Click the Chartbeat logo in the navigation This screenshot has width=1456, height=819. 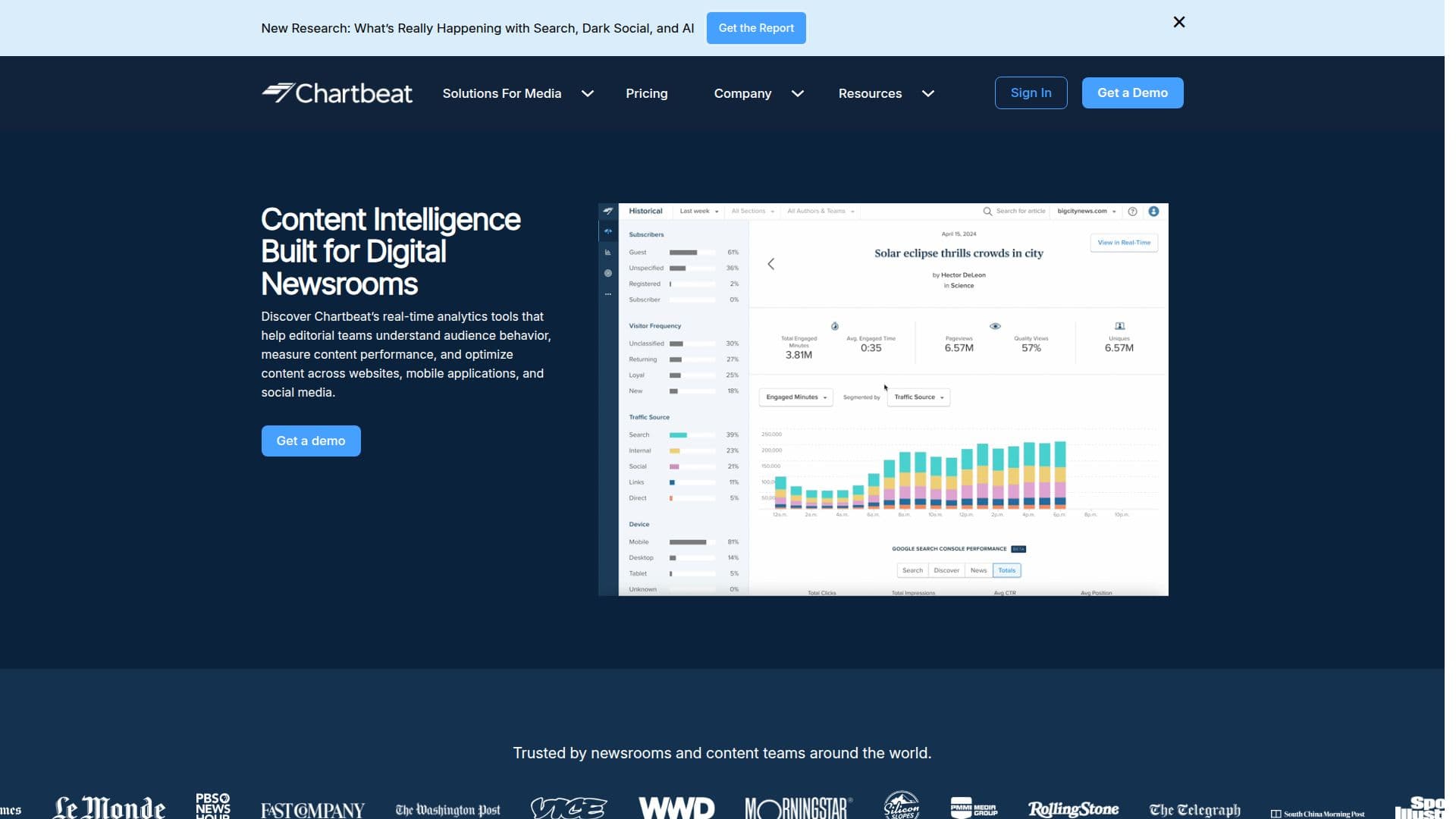click(337, 93)
